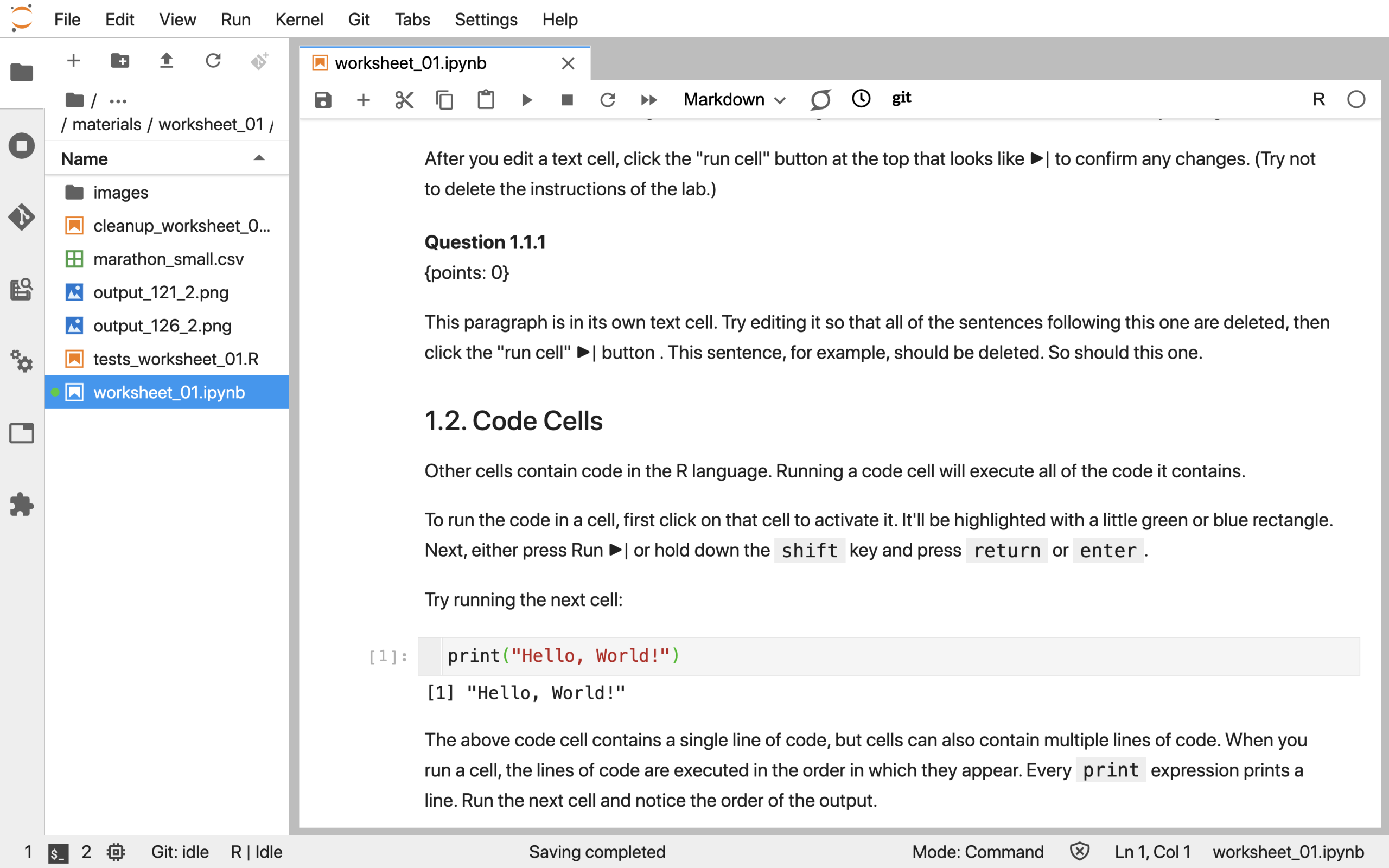Toggle the kernel status circle indicator
Viewport: 1389px width, 868px height.
pyautogui.click(x=1356, y=100)
